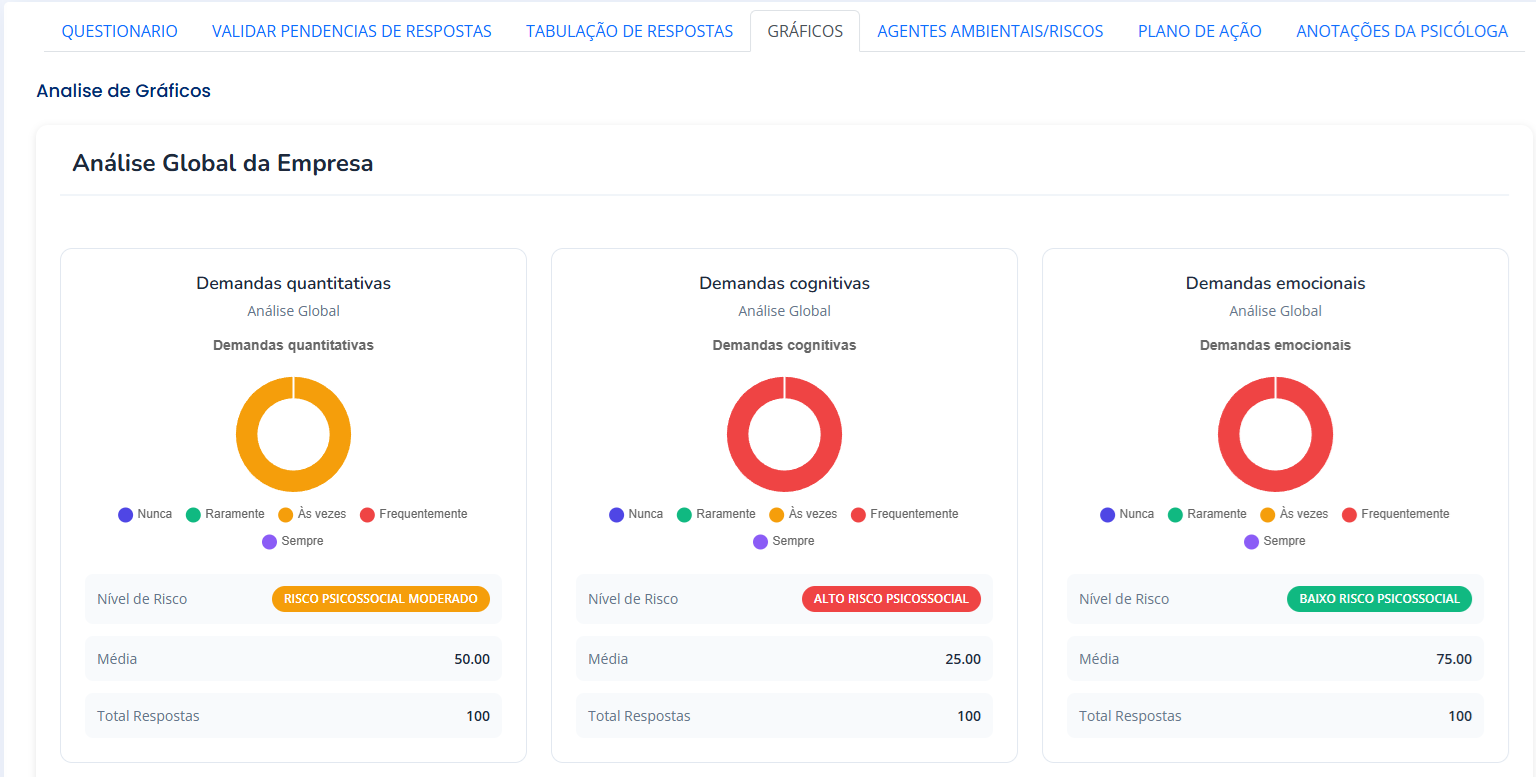Toggle Frequentemente legend in Demandas emocionais chart
1536x777 pixels.
[x=1395, y=514]
